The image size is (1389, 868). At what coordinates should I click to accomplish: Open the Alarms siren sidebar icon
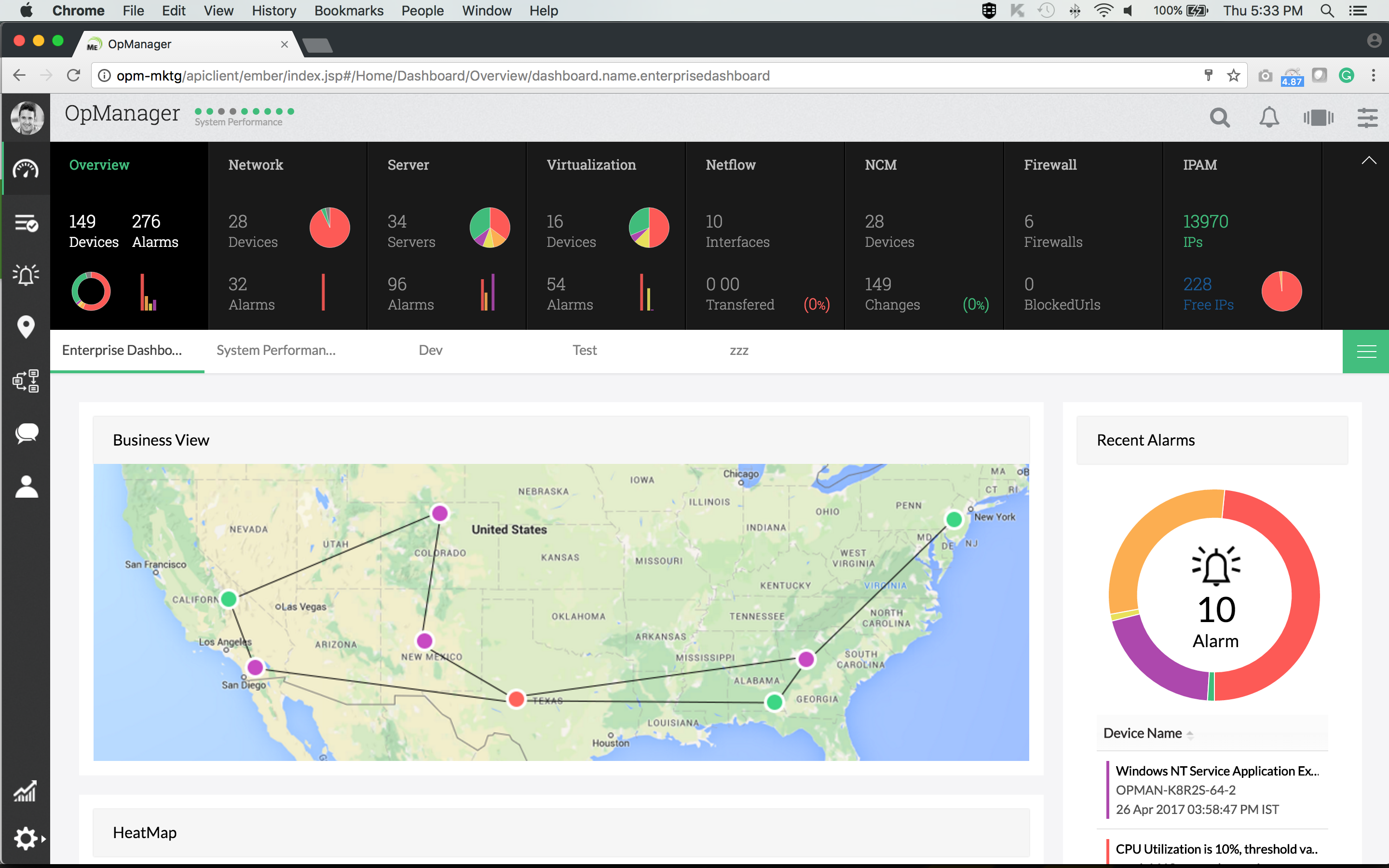(x=26, y=275)
